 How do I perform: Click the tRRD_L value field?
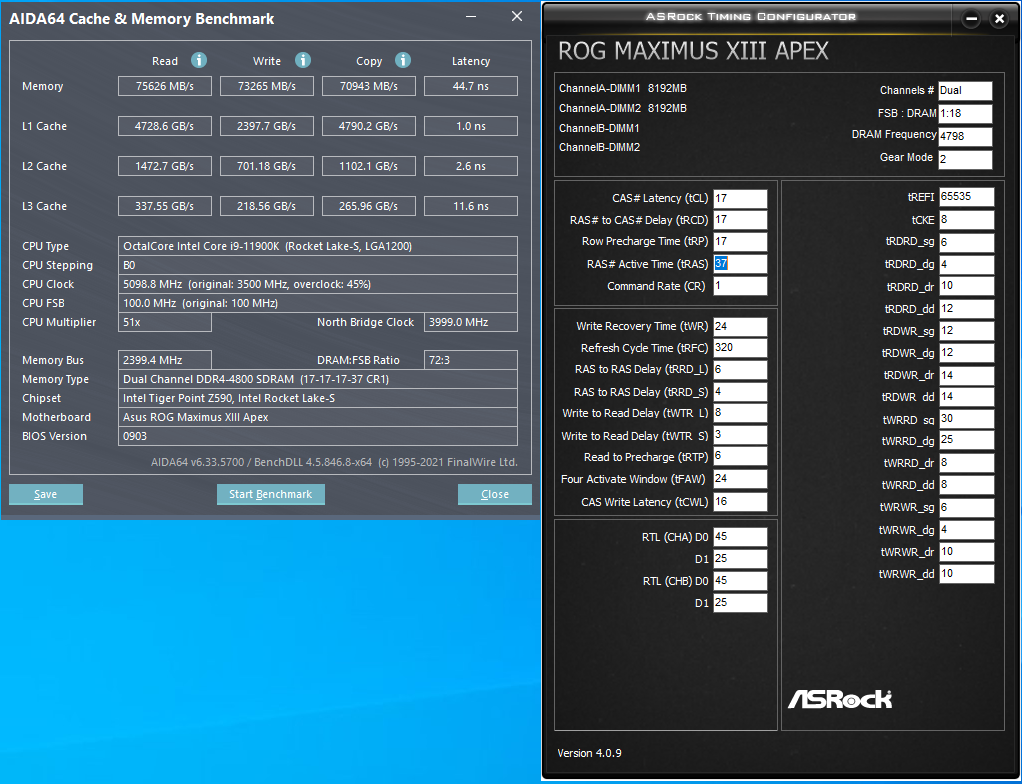click(740, 370)
